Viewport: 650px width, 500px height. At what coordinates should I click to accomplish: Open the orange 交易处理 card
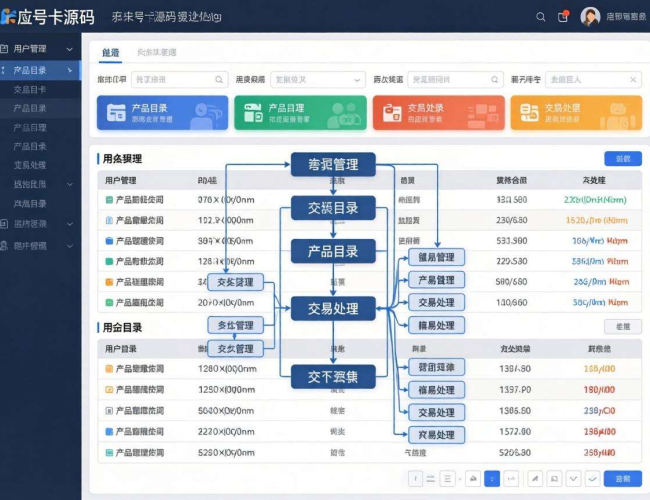point(576,113)
